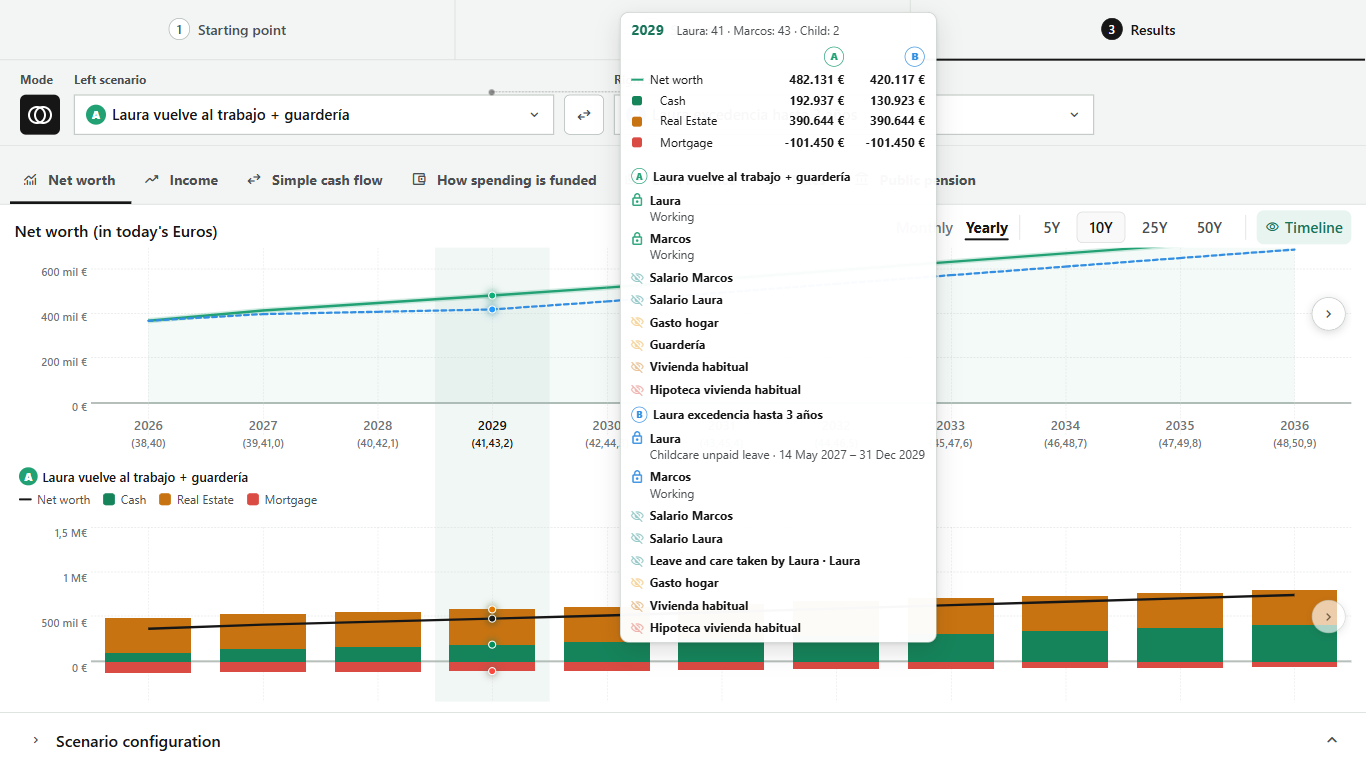The height and width of the screenshot is (768, 1366).
Task: Go to step 3 Results
Action: [x=1139, y=30]
